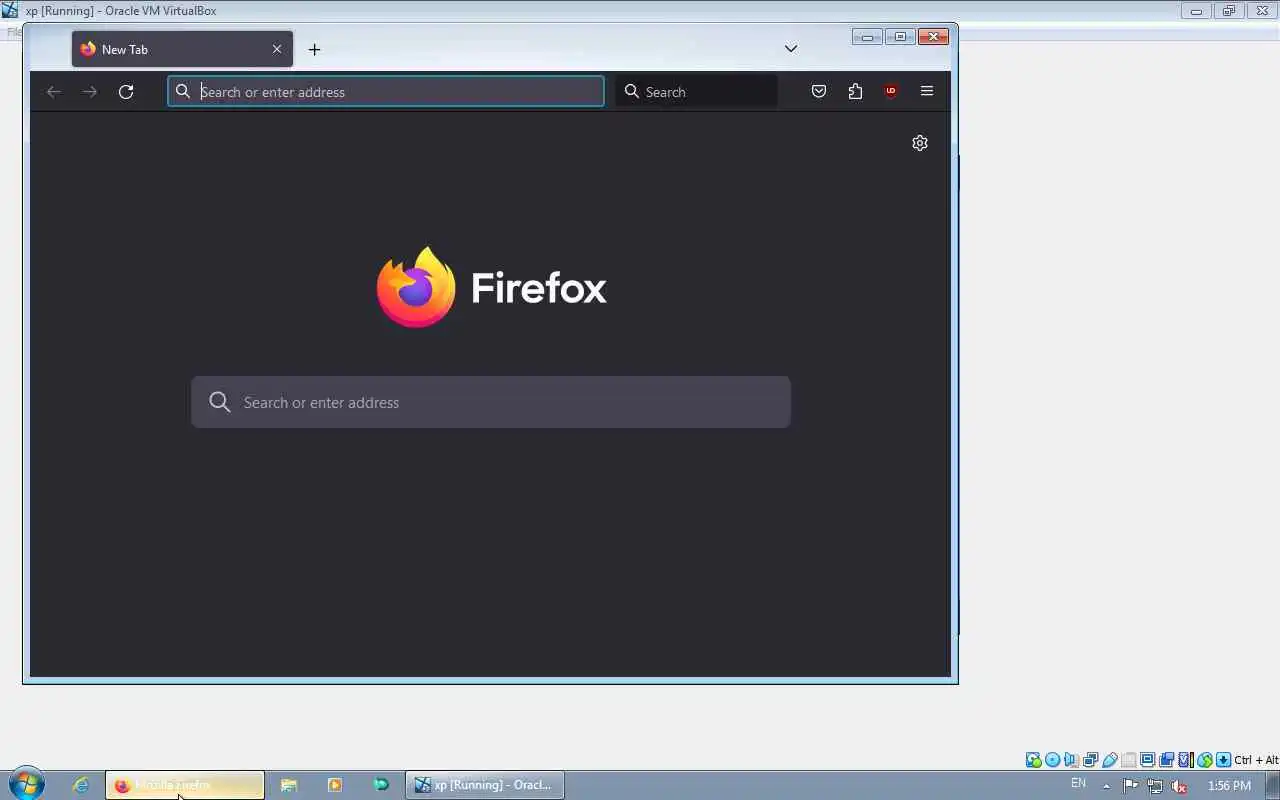1280x800 pixels.
Task: Click the VirtualBox display indicator
Action: click(x=1147, y=760)
